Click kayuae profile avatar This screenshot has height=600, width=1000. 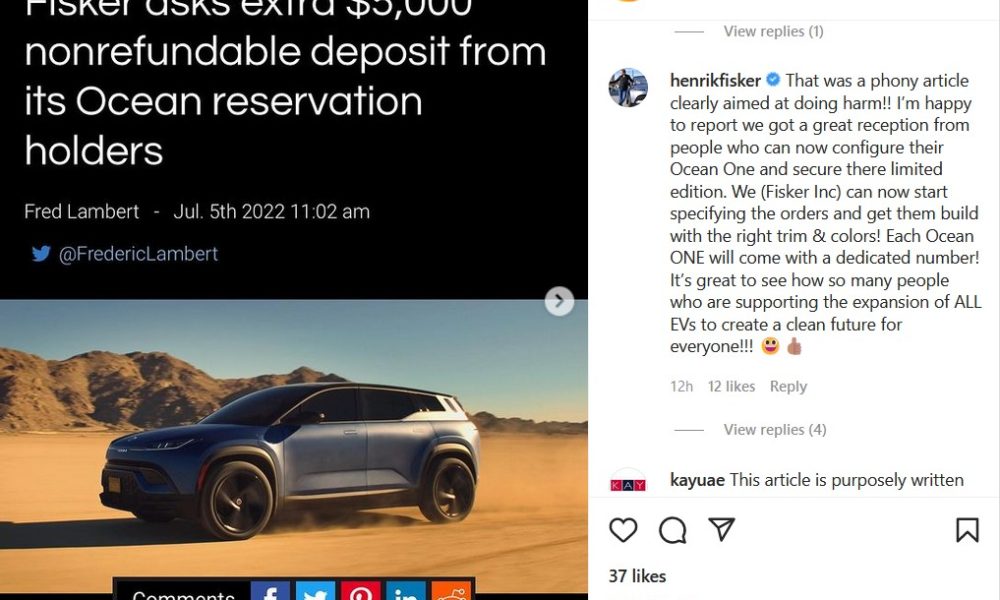point(628,483)
